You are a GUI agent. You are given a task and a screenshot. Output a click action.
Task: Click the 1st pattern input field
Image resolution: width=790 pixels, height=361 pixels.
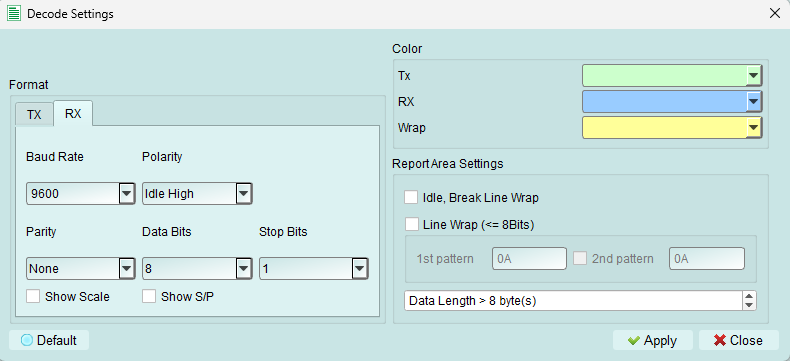coord(530,259)
